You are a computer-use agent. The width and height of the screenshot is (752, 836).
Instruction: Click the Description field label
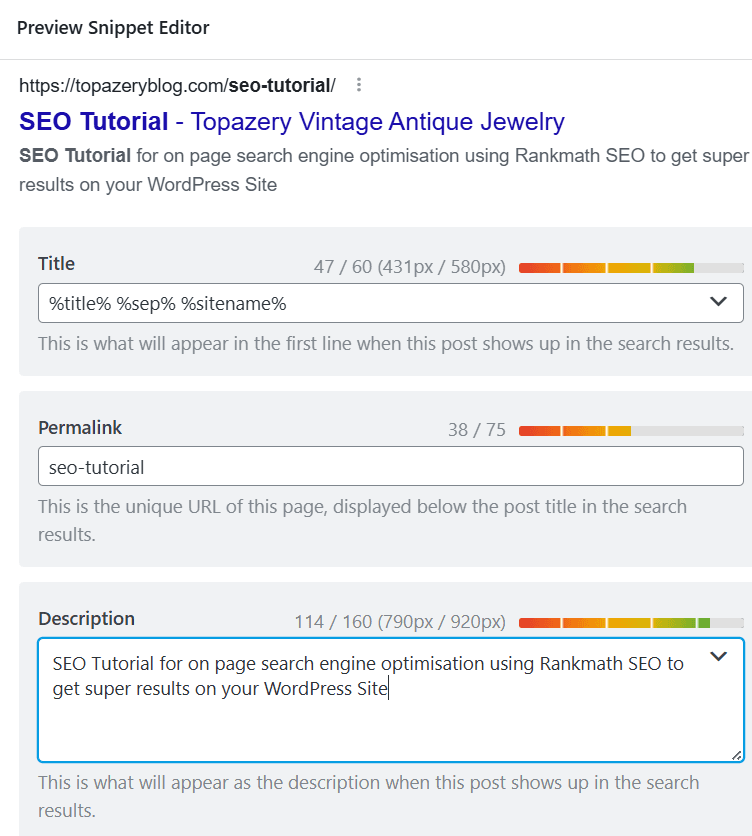pyautogui.click(x=86, y=618)
